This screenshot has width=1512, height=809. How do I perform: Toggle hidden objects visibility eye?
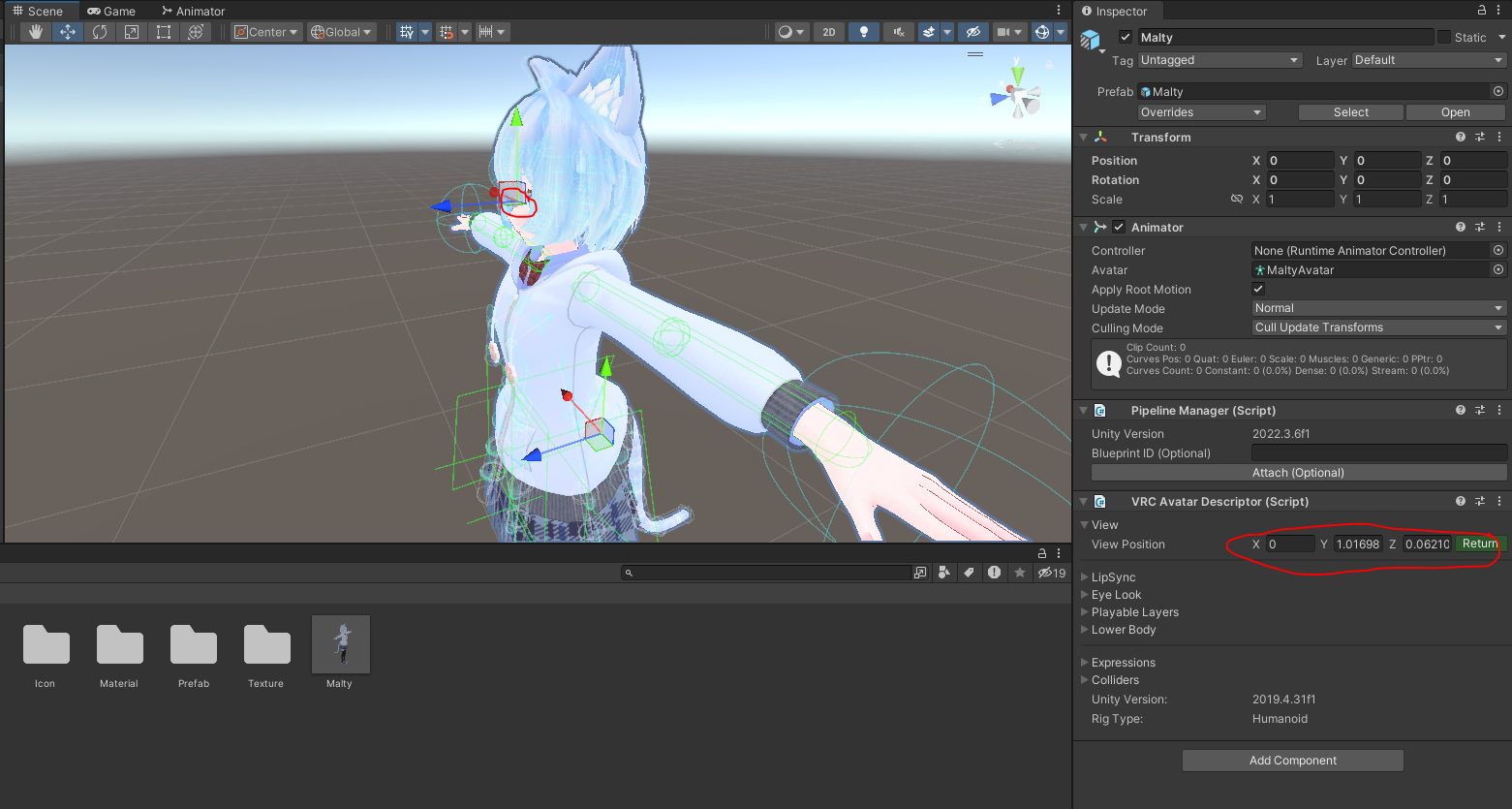click(x=973, y=32)
